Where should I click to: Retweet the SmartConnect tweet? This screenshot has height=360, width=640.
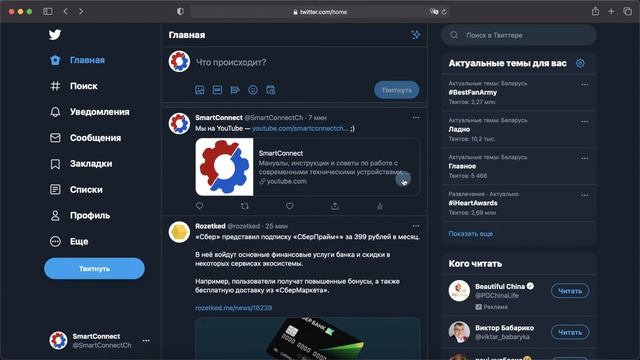tap(244, 206)
